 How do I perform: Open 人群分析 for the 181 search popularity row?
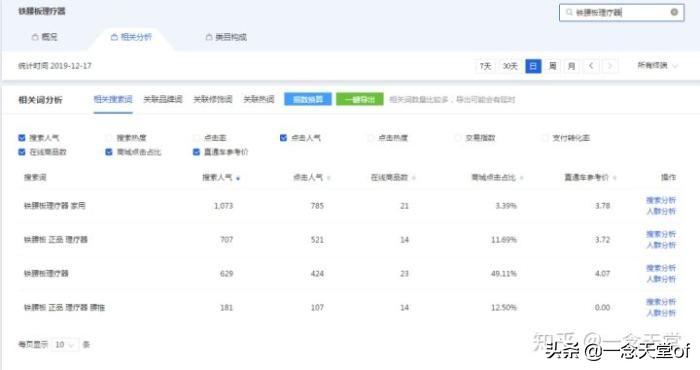click(x=661, y=313)
